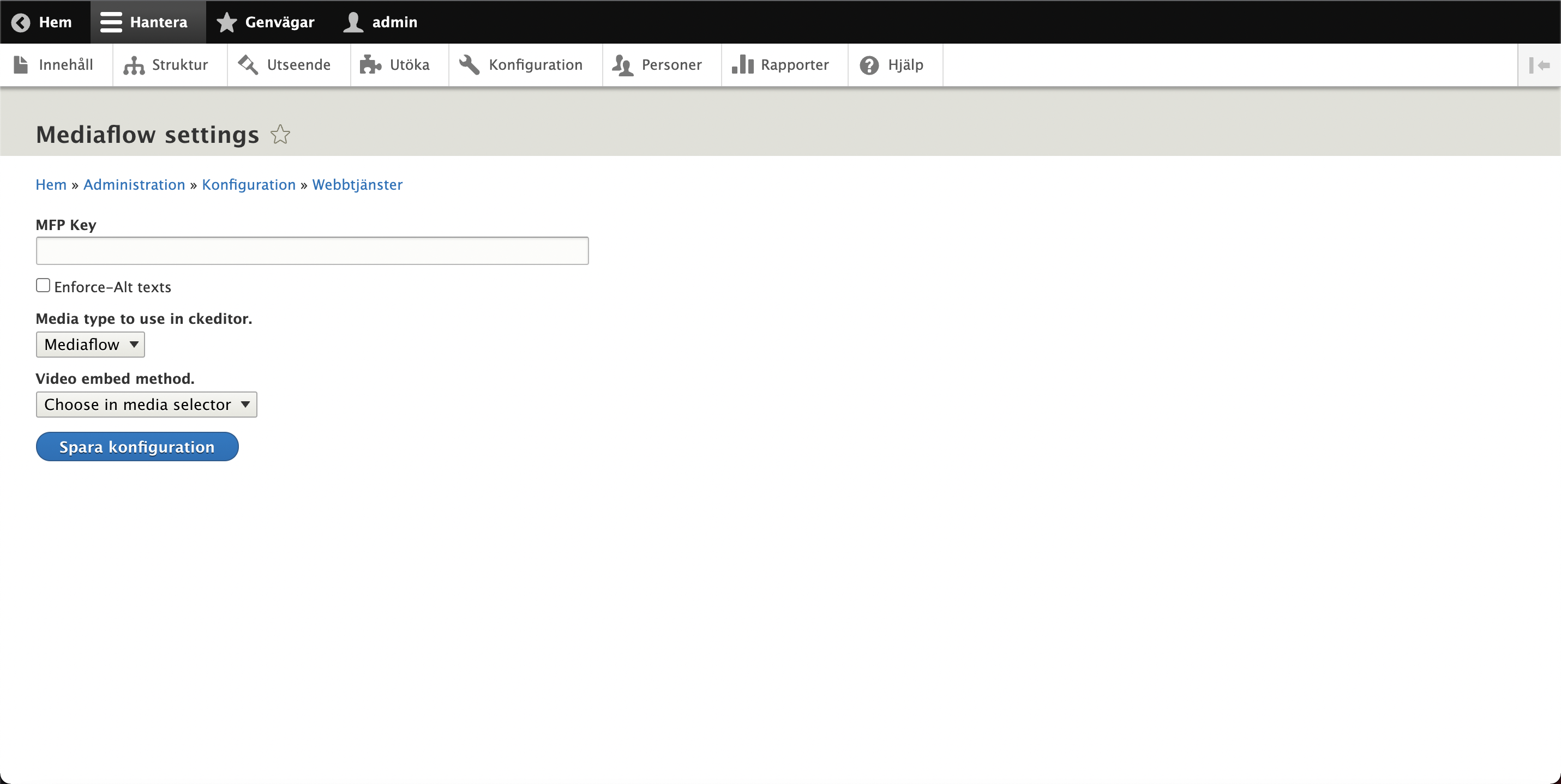Viewport: 1561px width, 784px height.
Task: Add page to shortcuts with star icon
Action: tap(280, 135)
